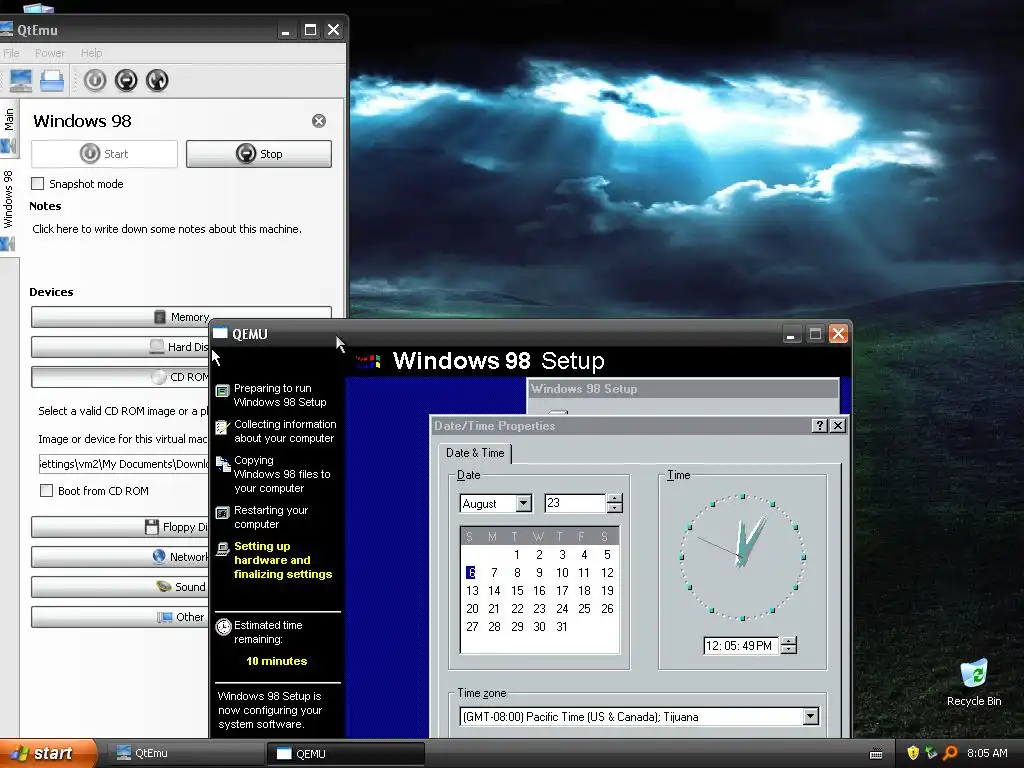The width and height of the screenshot is (1024, 768).
Task: Click the power on icon in QtEmu toolbar
Action: pyautogui.click(x=95, y=80)
